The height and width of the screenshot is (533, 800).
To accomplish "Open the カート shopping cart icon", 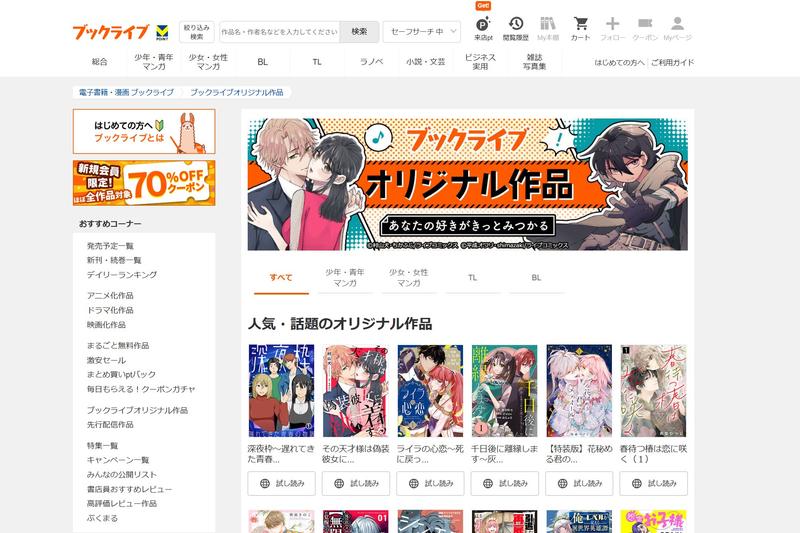I will pyautogui.click(x=581, y=29).
